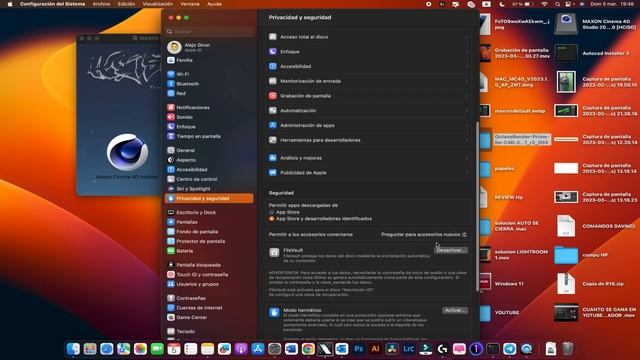Click Activar button for Modo hermético
Viewport: 640px width, 360px height.
tap(455, 310)
